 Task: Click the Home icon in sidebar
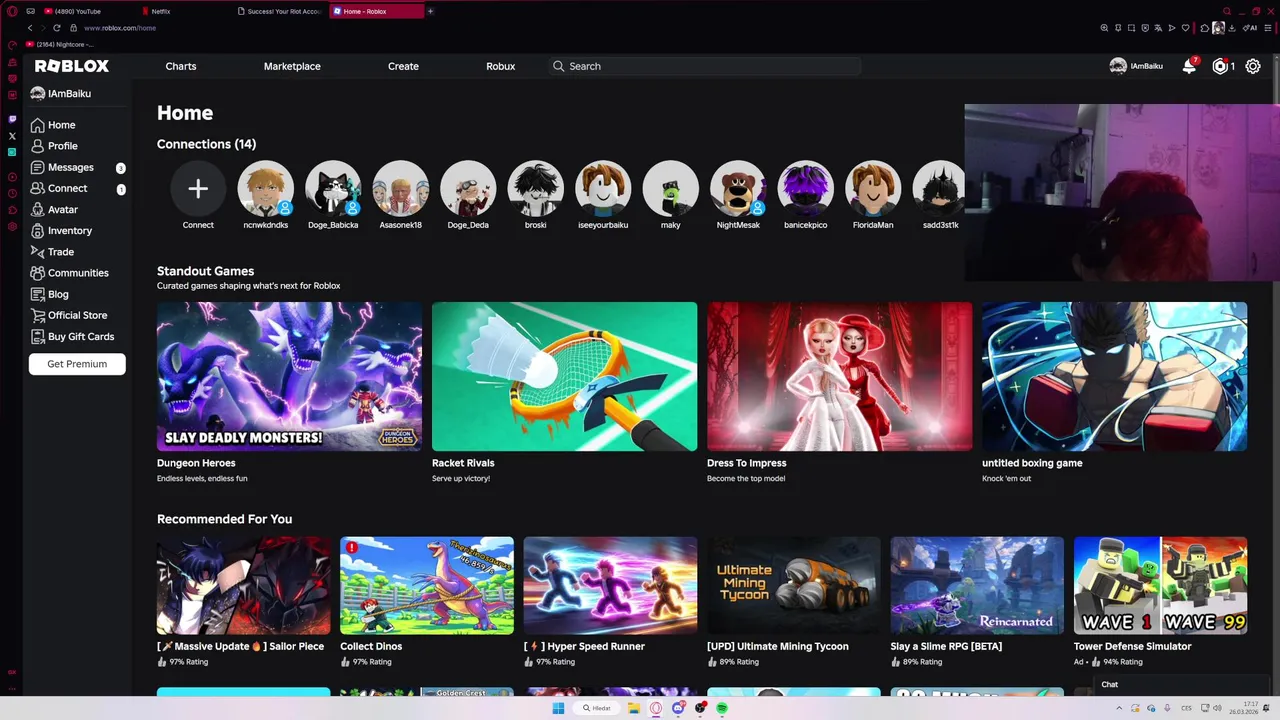[x=38, y=125]
